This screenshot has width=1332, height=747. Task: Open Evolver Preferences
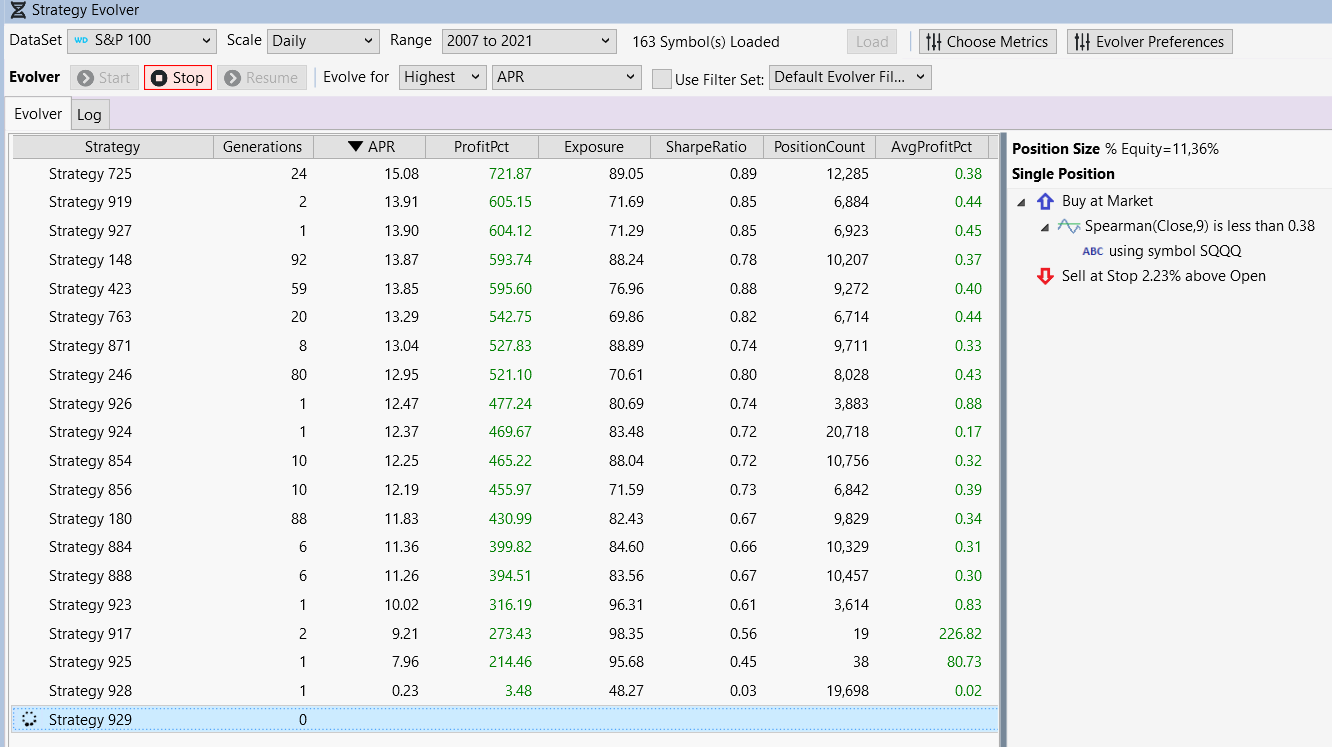[1149, 42]
